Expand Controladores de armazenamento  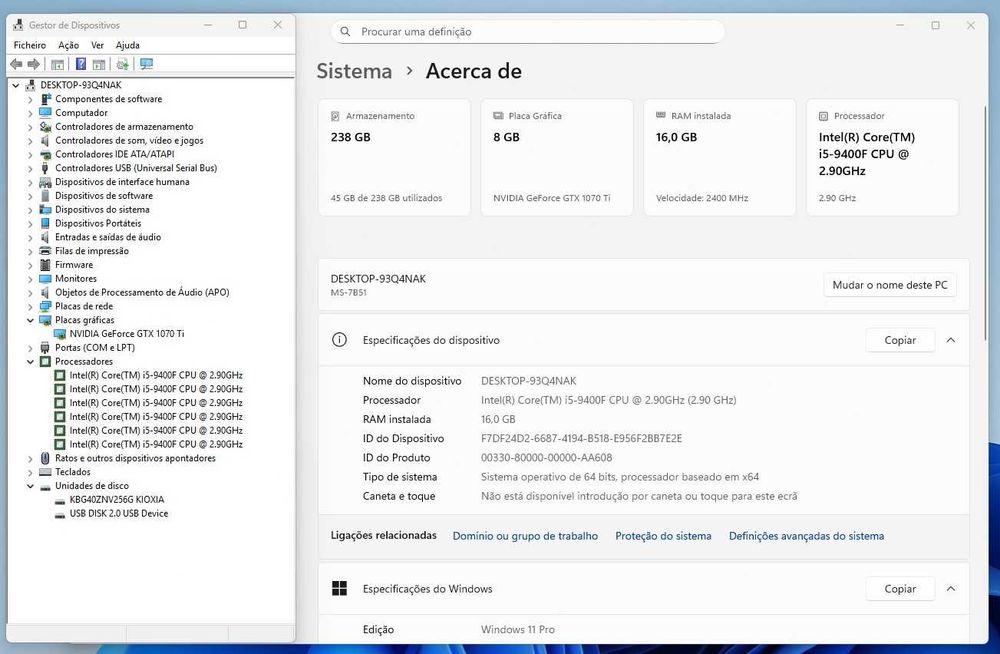tap(30, 126)
